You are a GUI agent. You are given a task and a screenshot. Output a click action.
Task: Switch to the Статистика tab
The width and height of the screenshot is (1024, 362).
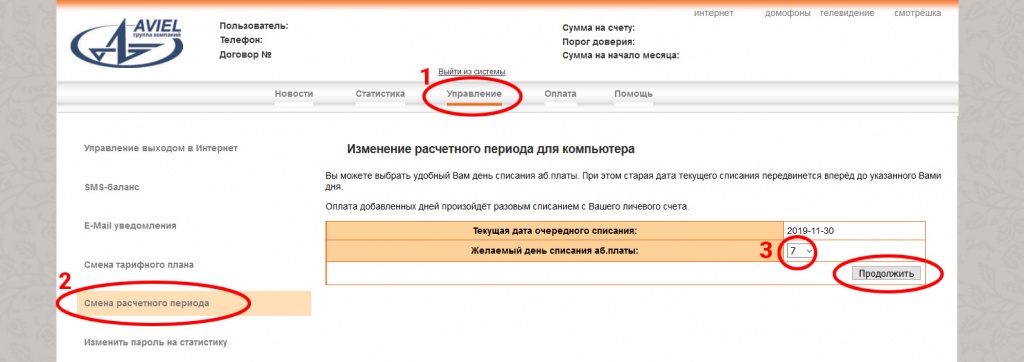coord(380,94)
